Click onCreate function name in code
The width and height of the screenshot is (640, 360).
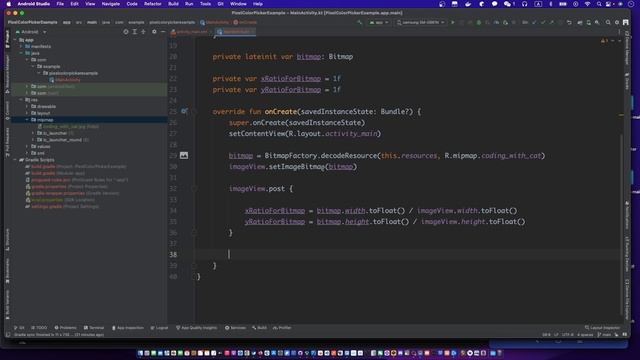pos(281,111)
